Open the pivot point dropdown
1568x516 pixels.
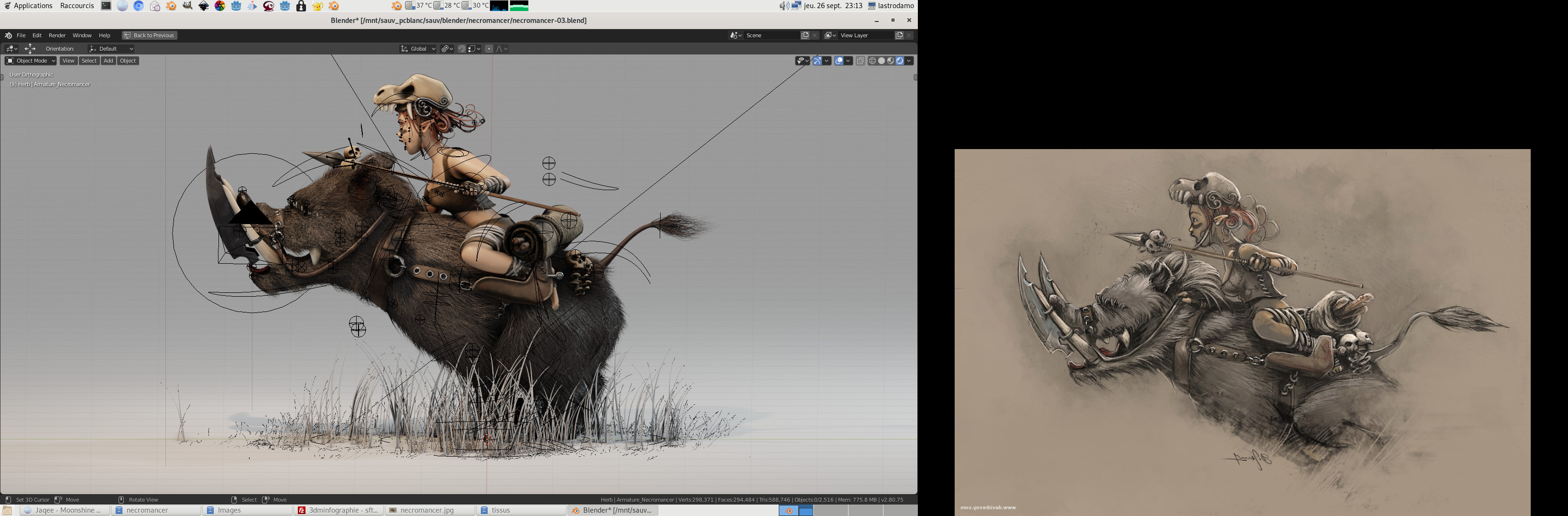pyautogui.click(x=447, y=49)
